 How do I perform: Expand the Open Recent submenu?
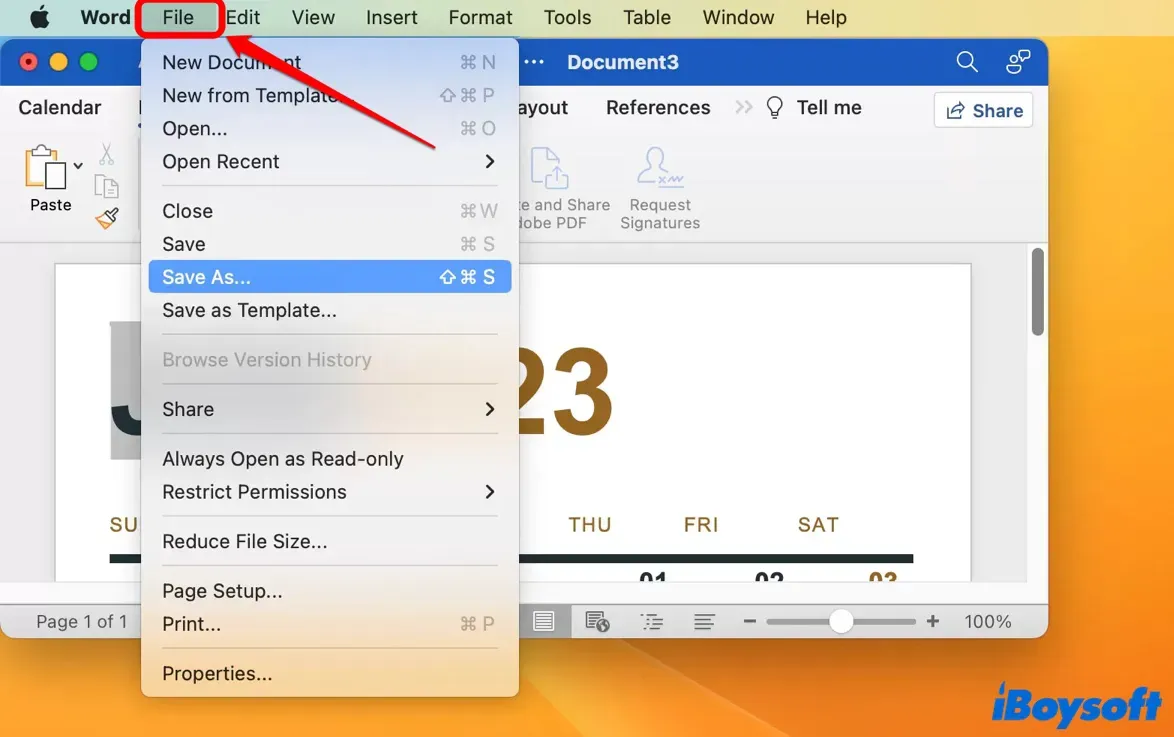329,161
